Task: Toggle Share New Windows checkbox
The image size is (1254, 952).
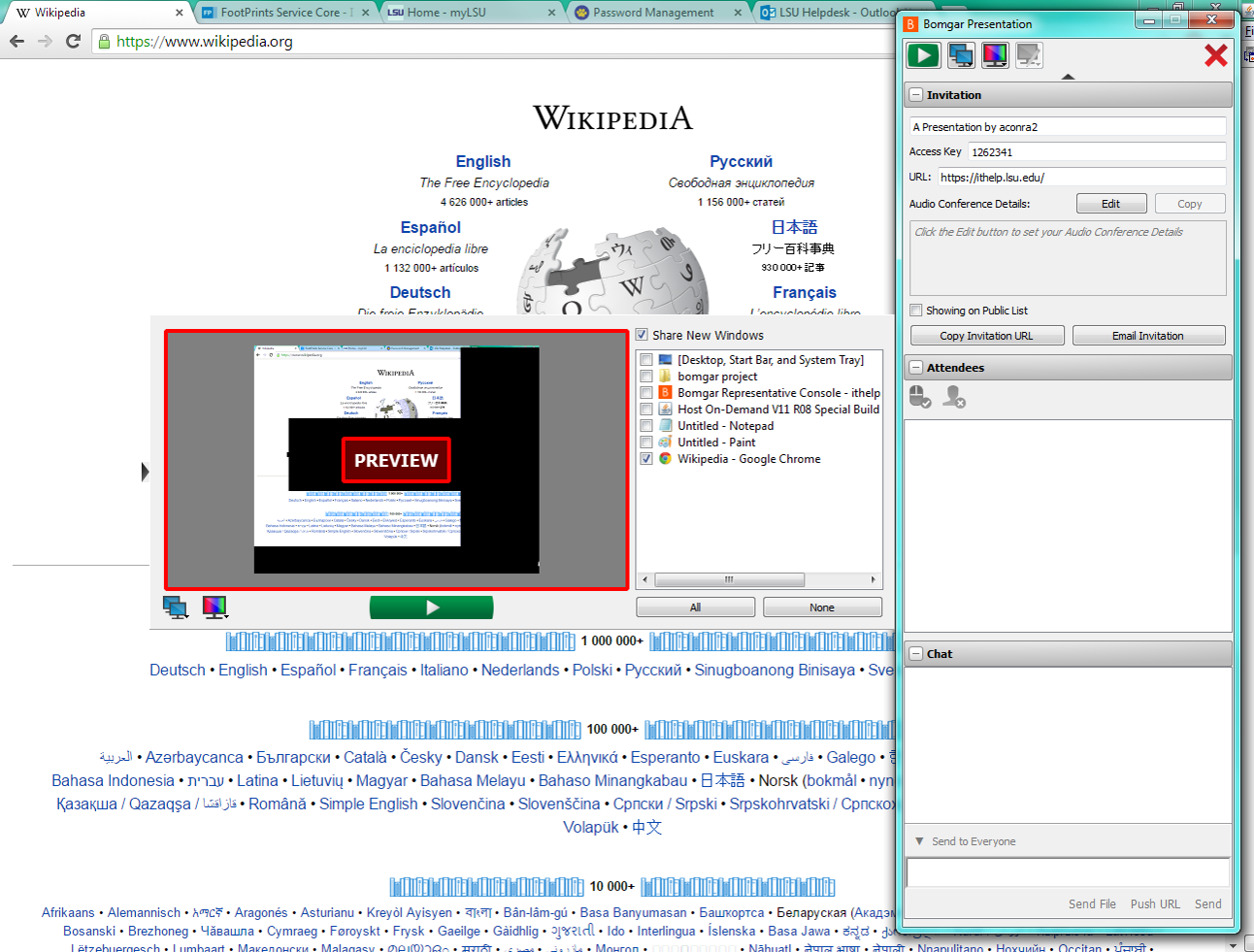Action: (642, 335)
